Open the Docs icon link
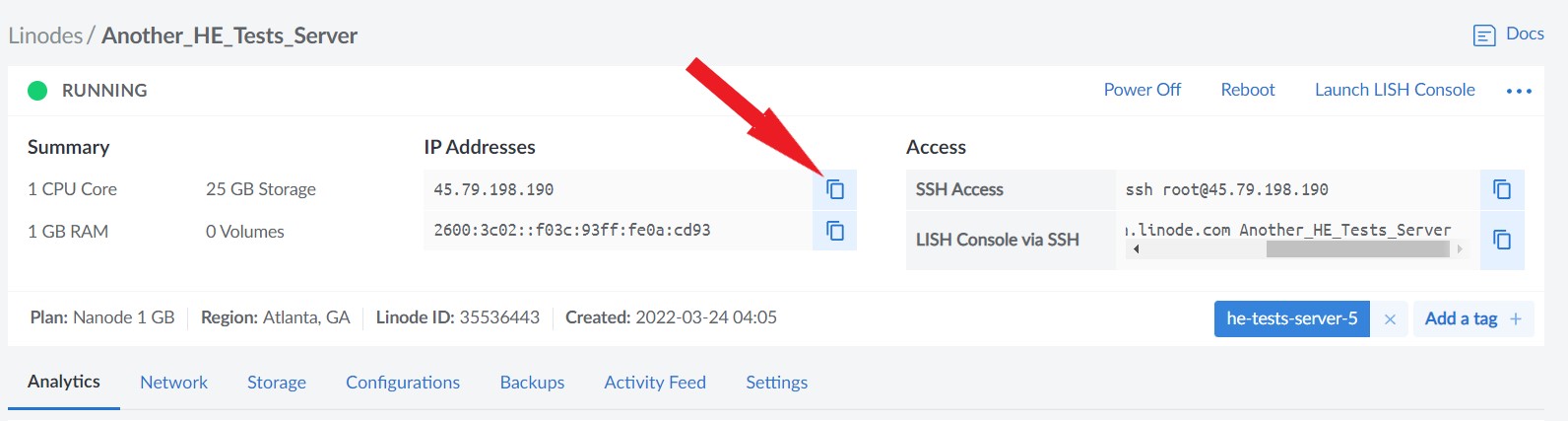Image resolution: width=1568 pixels, height=421 pixels. [1484, 35]
